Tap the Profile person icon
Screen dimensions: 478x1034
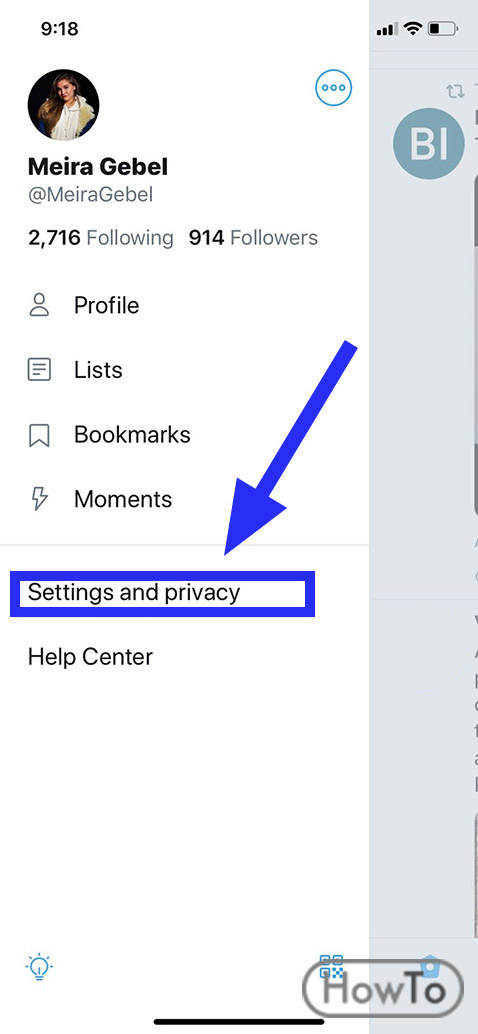tap(40, 305)
